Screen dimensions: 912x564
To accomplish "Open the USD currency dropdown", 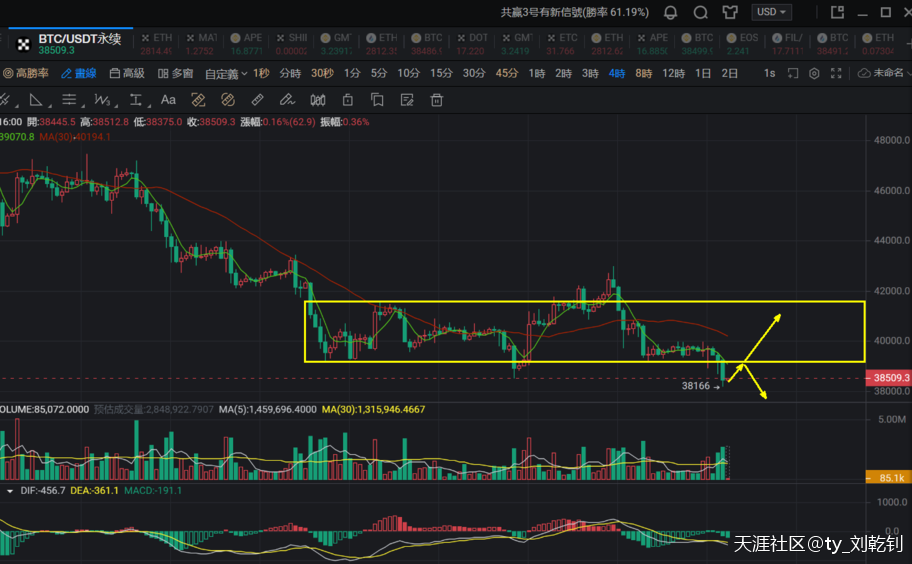I will tap(773, 12).
